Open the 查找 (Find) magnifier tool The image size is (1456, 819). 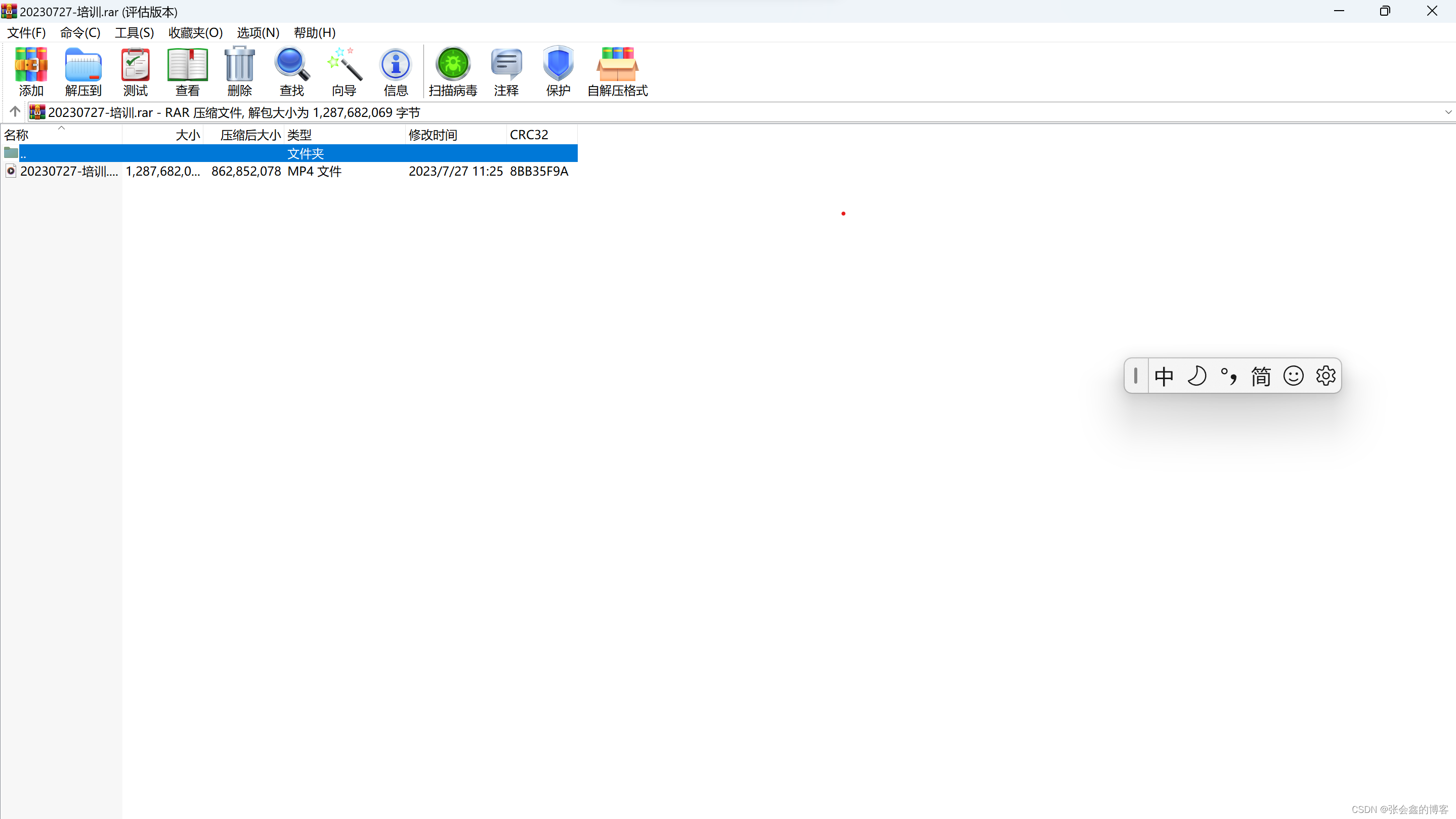pyautogui.click(x=291, y=72)
